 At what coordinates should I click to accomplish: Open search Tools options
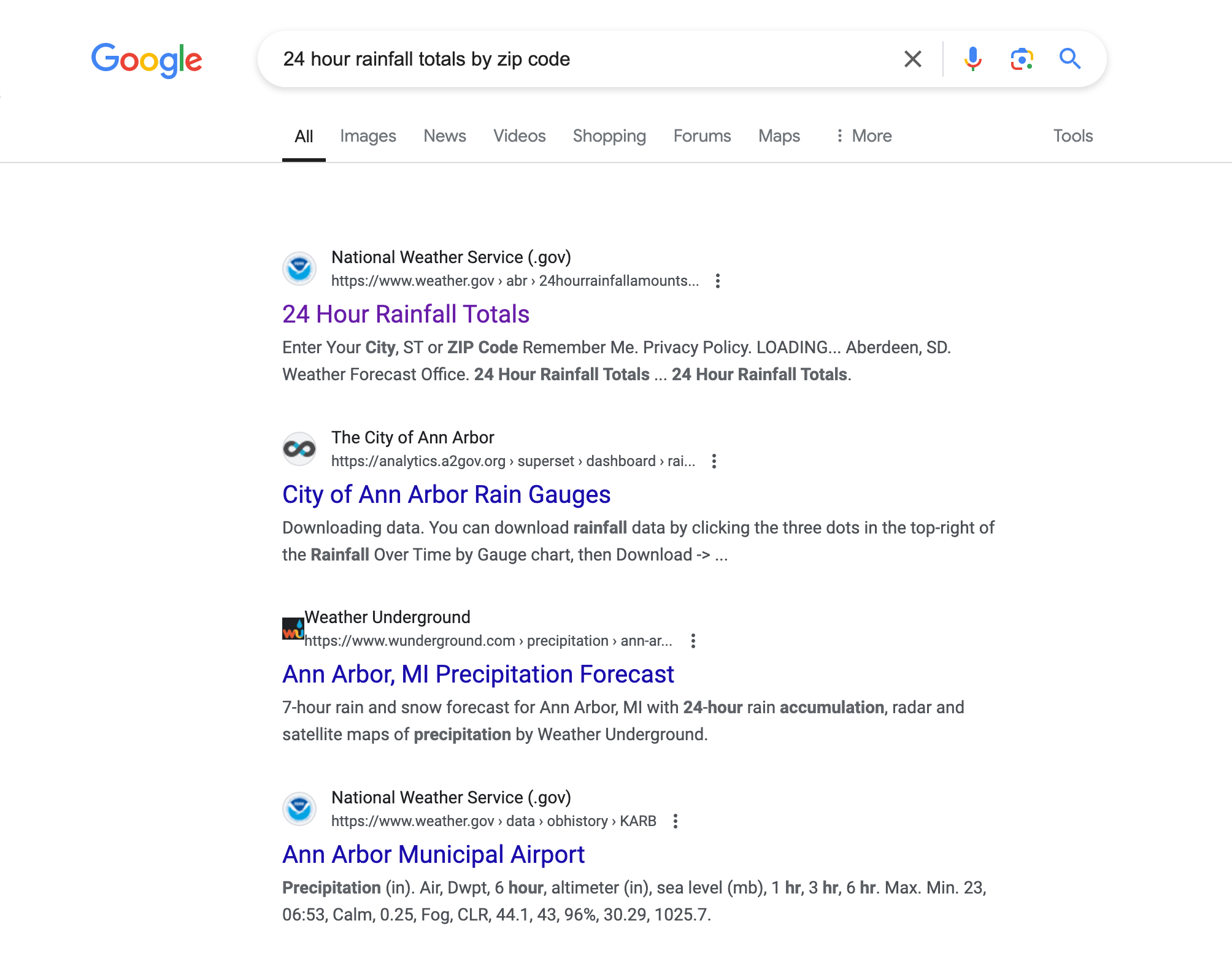1072,136
